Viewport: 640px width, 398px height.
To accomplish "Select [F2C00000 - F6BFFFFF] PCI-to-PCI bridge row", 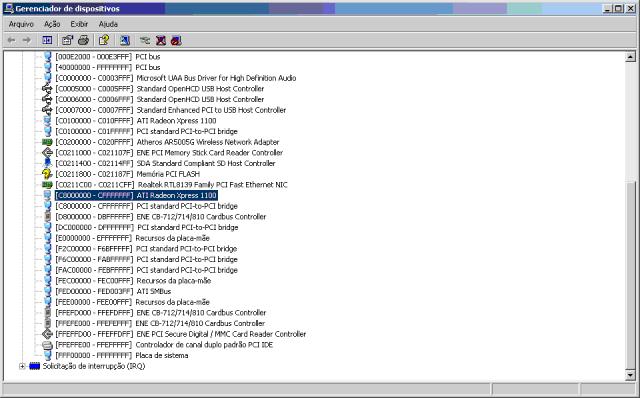I will click(x=146, y=249).
